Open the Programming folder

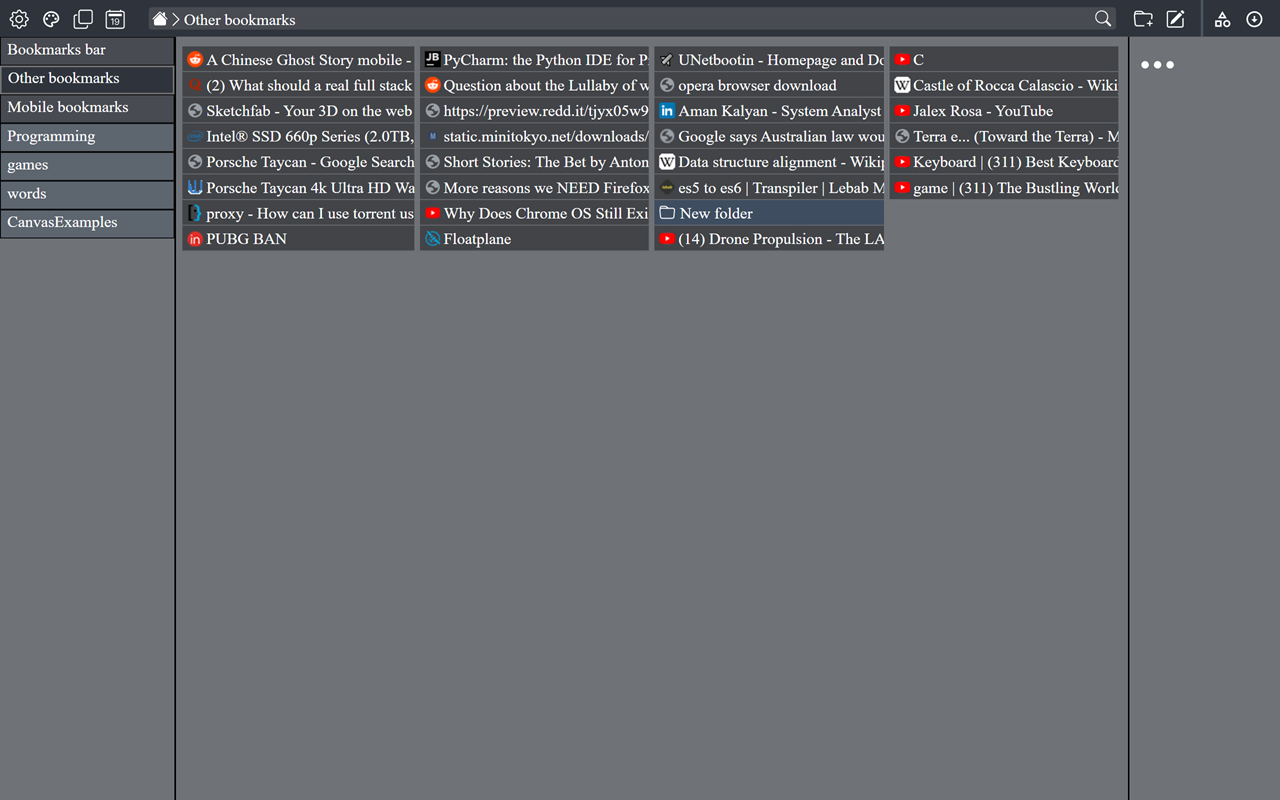click(x=87, y=137)
